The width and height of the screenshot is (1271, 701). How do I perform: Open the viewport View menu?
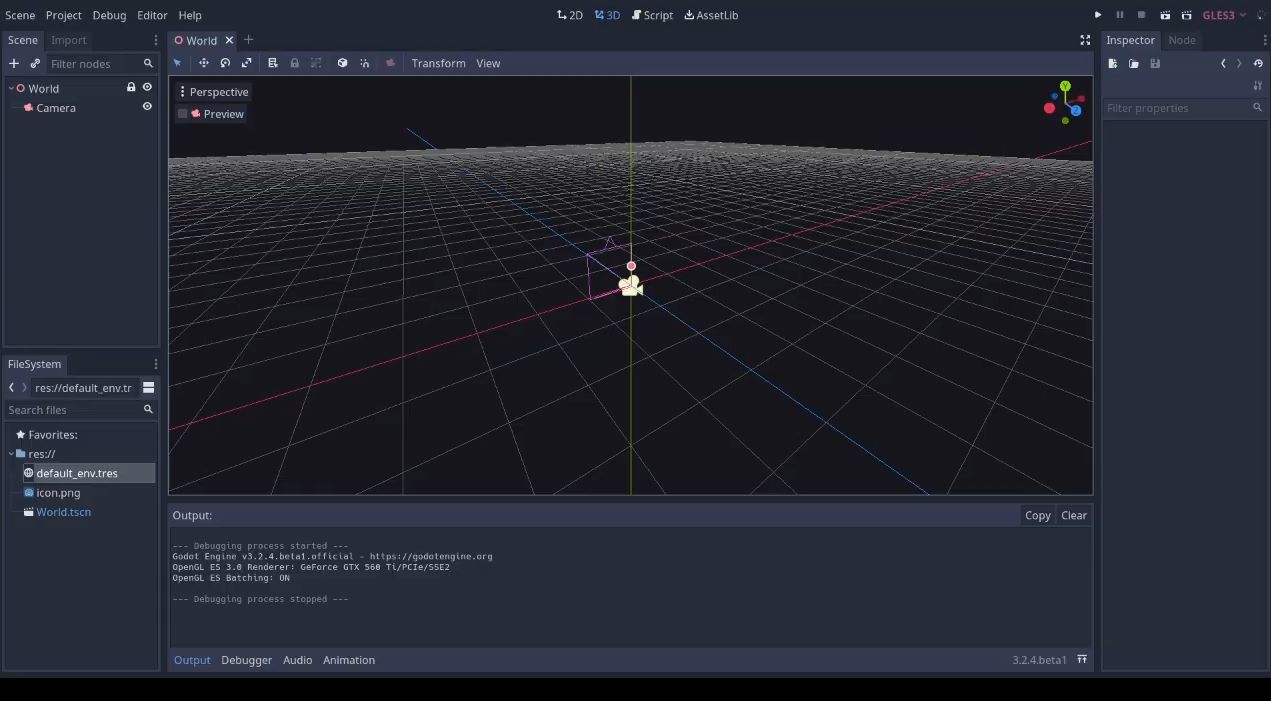pos(488,63)
